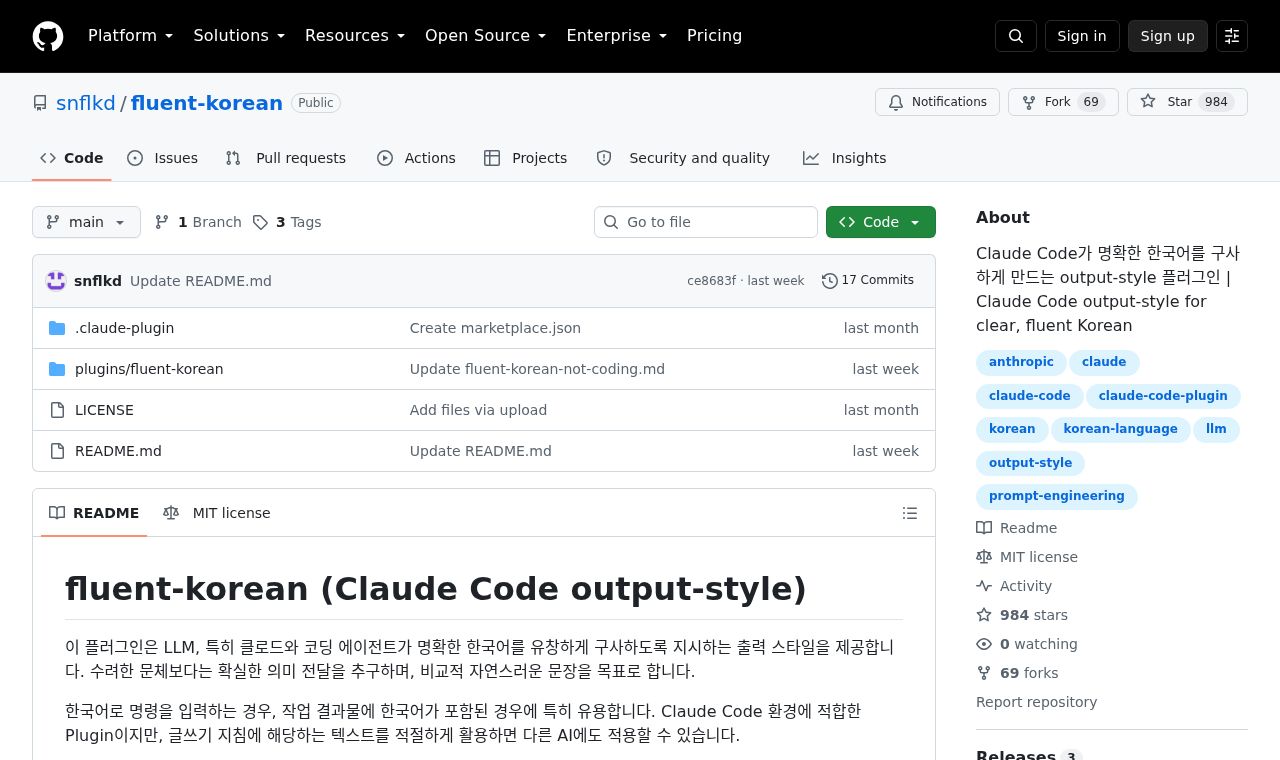Open the 1 Branch link

pos(198,222)
